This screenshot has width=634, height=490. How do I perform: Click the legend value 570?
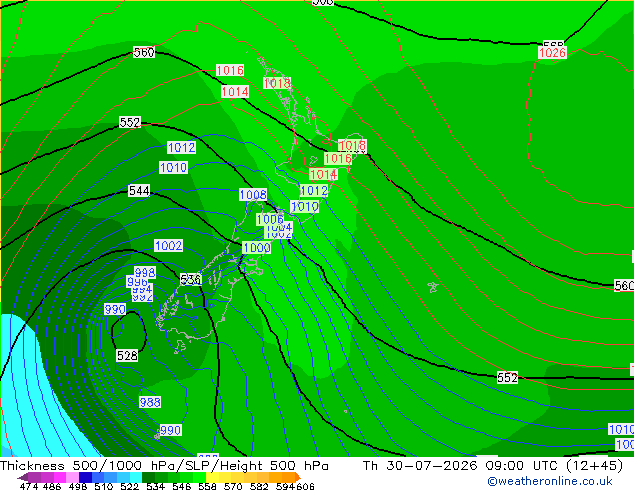click(233, 486)
